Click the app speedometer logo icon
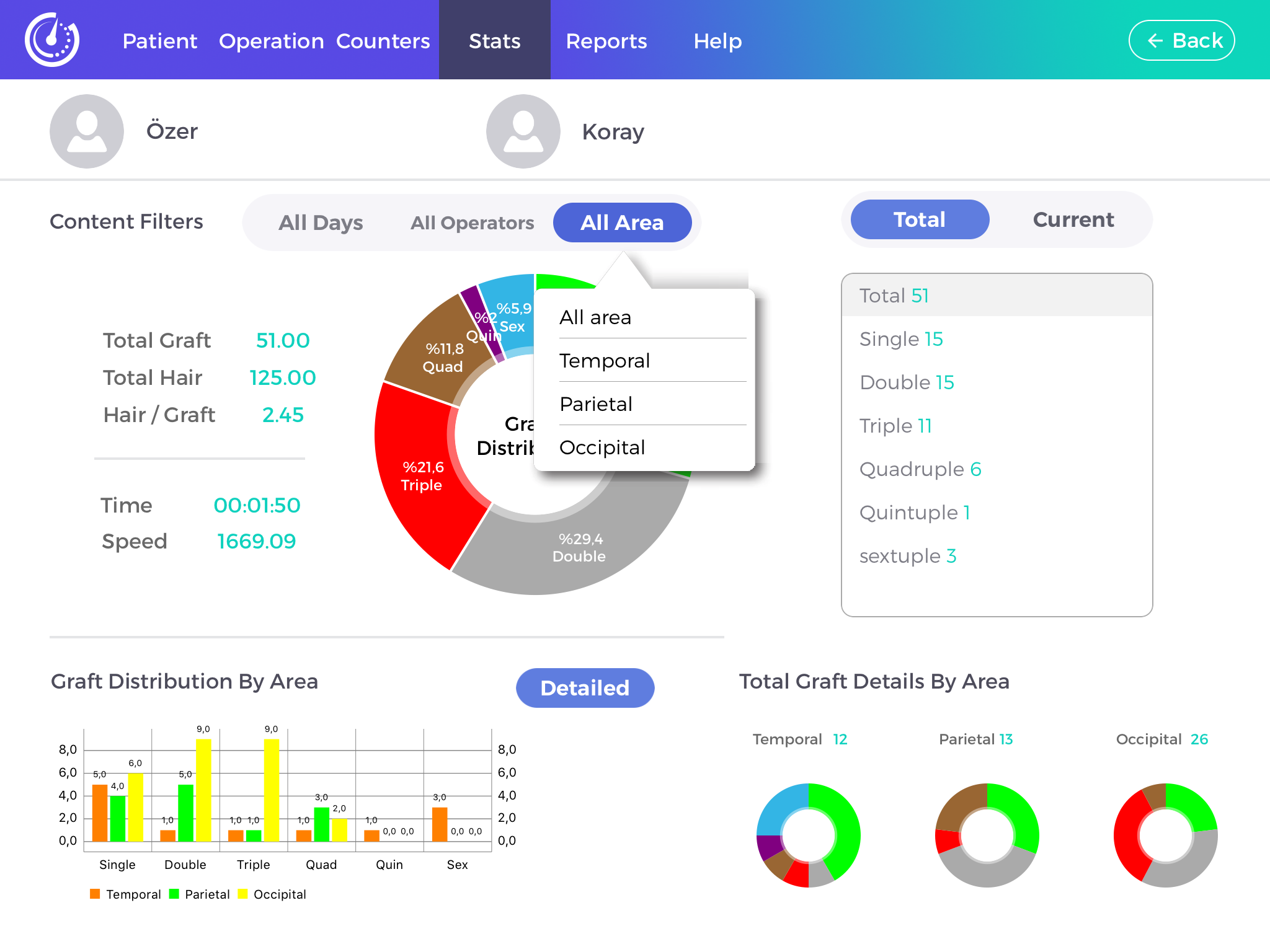 [x=52, y=40]
